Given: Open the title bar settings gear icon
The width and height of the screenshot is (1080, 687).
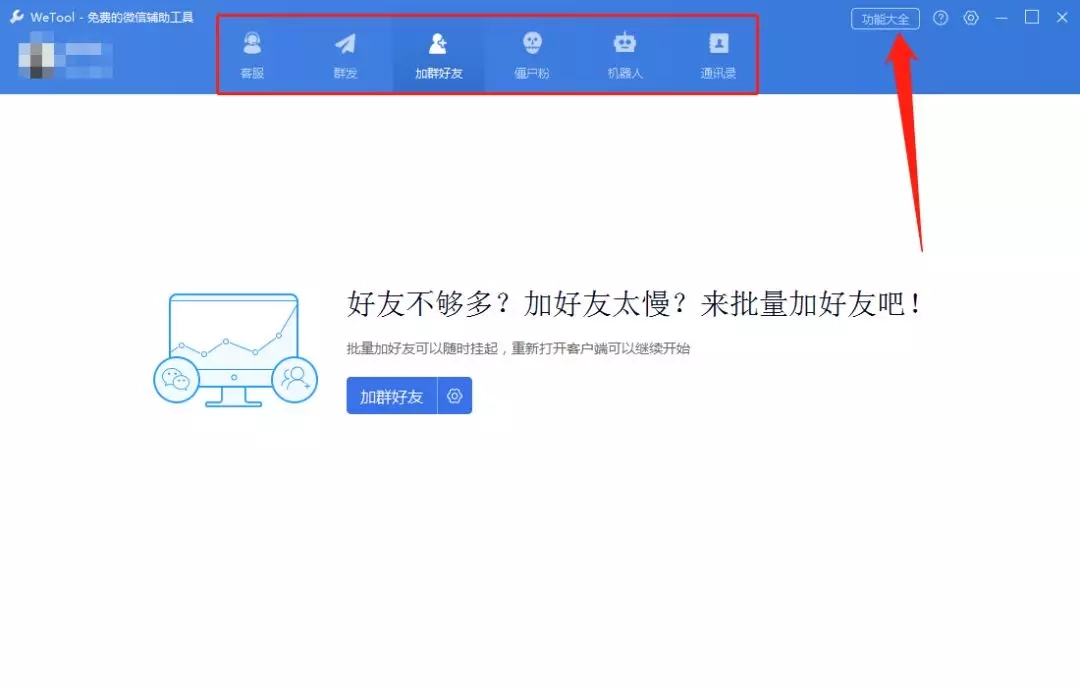Looking at the screenshot, I should point(970,18).
